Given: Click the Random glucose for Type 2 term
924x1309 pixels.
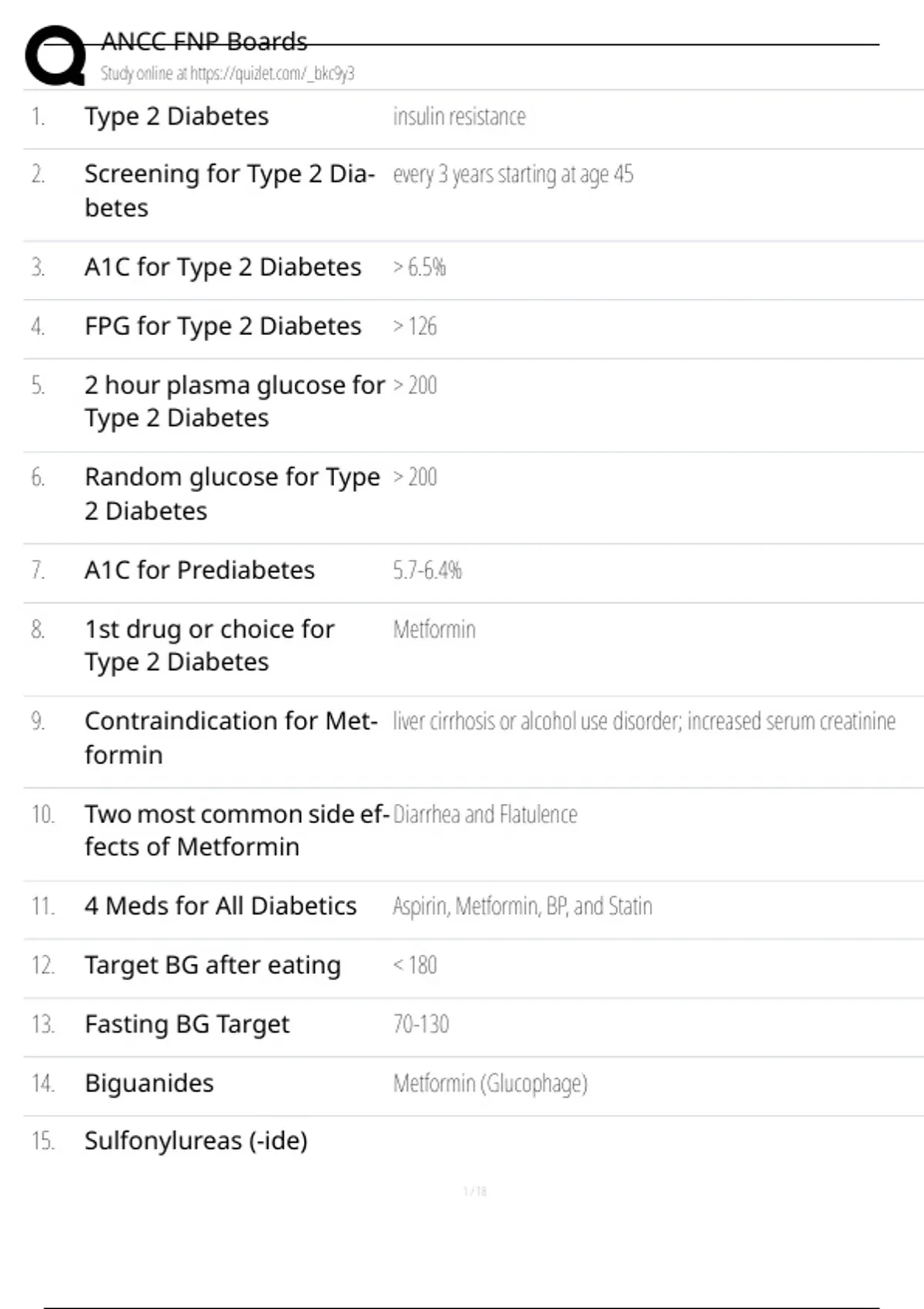Looking at the screenshot, I should pyautogui.click(x=232, y=494).
